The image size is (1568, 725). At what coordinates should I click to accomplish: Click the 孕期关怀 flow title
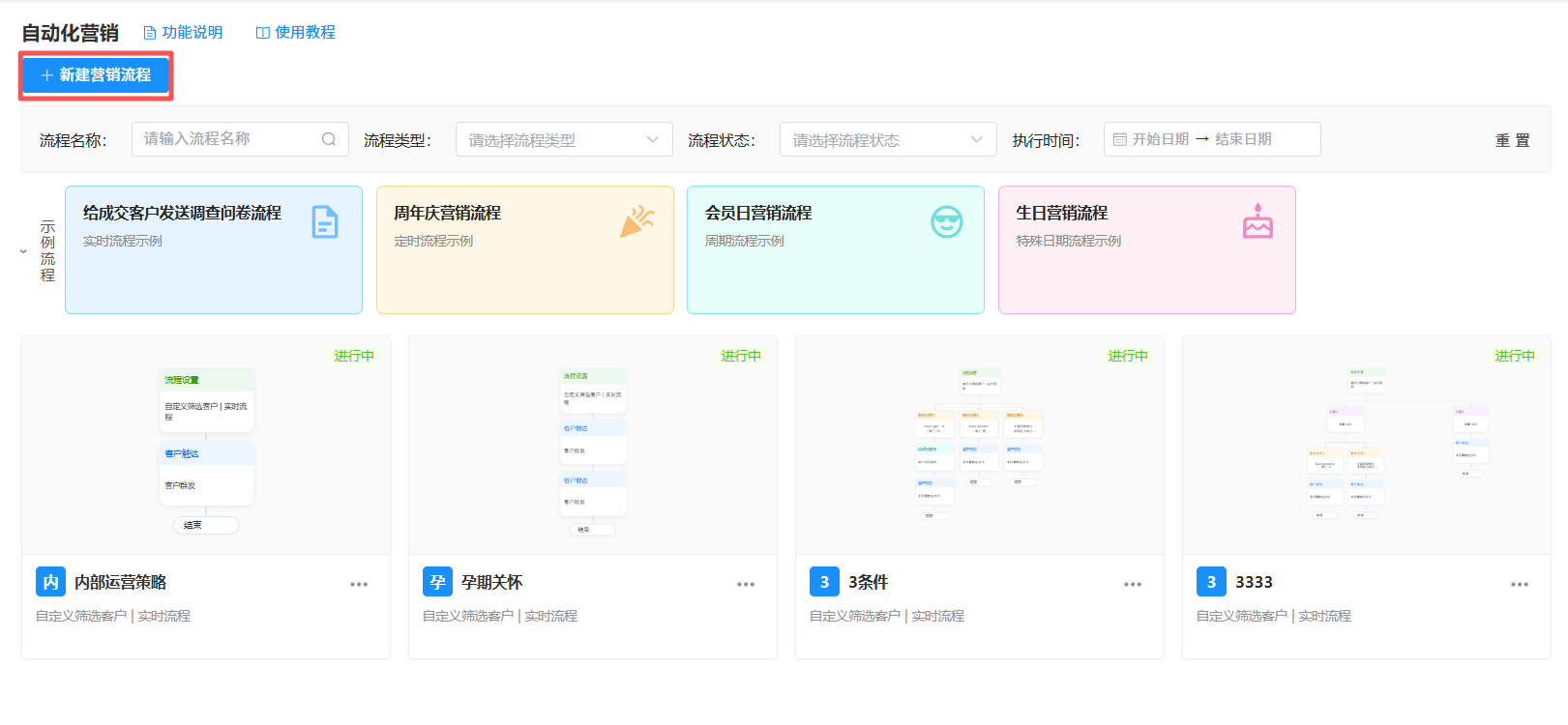click(492, 582)
